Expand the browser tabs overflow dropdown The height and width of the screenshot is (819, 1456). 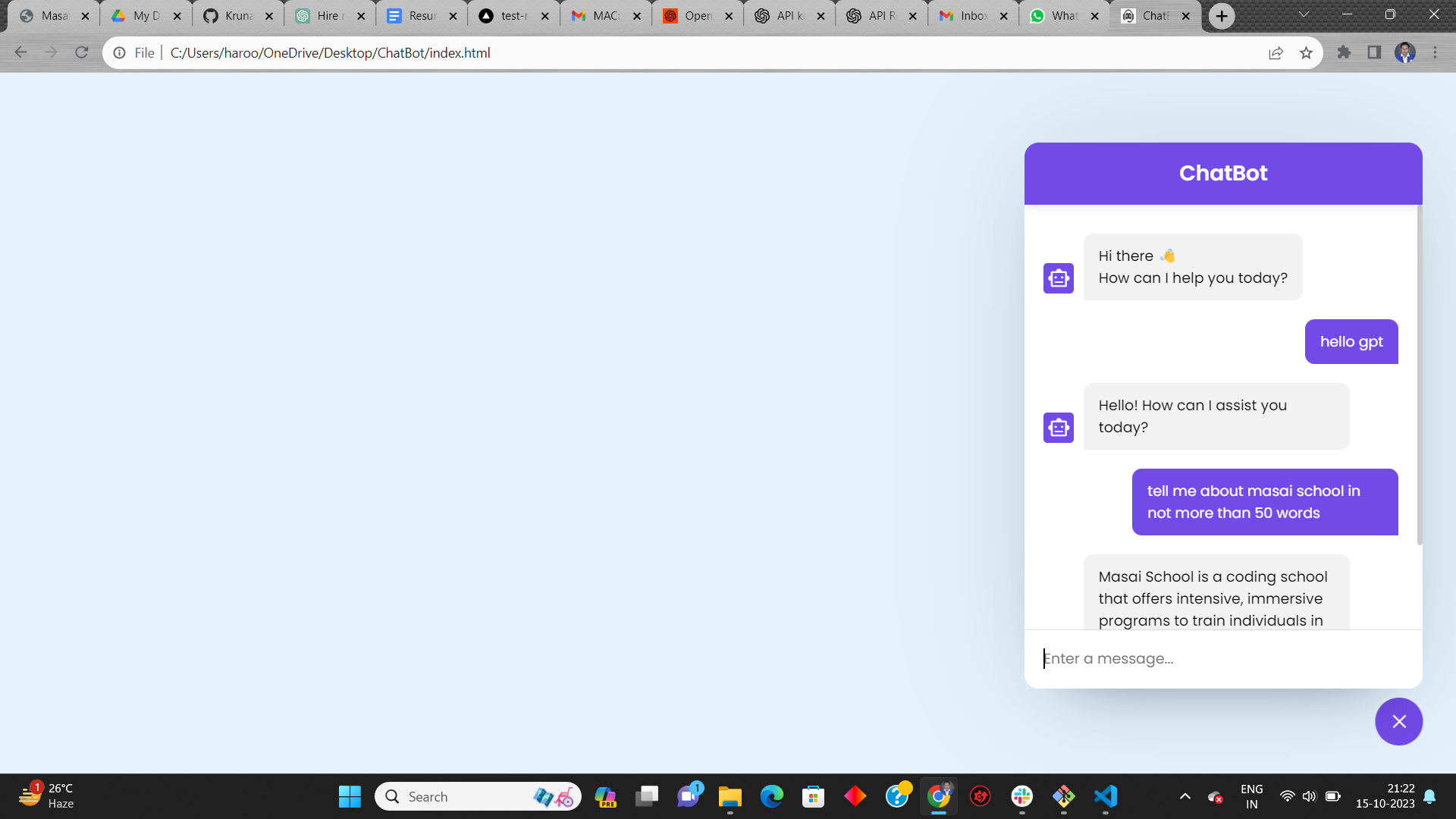pos(1302,15)
